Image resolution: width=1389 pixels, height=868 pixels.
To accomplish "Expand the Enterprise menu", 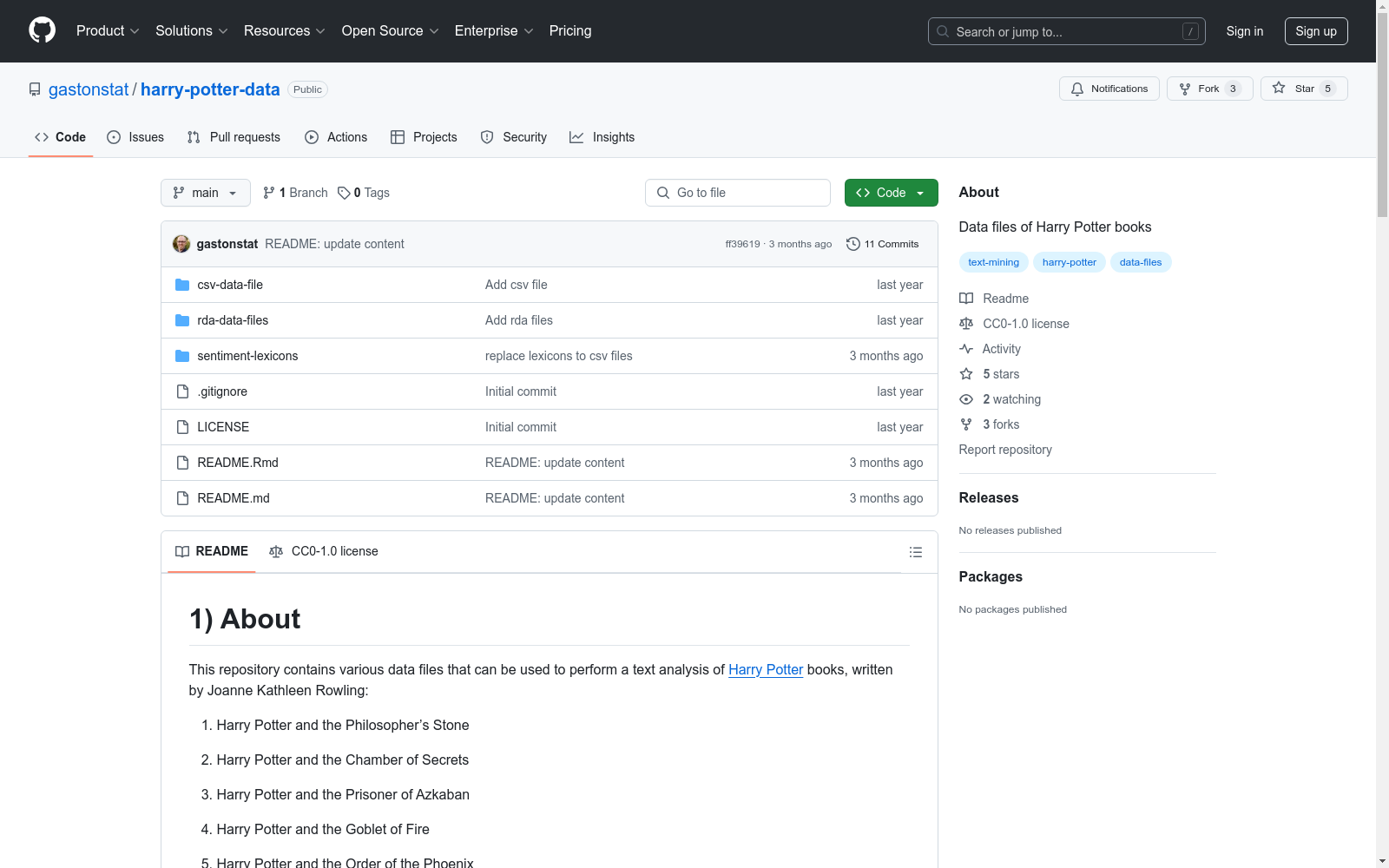I will coord(494,31).
